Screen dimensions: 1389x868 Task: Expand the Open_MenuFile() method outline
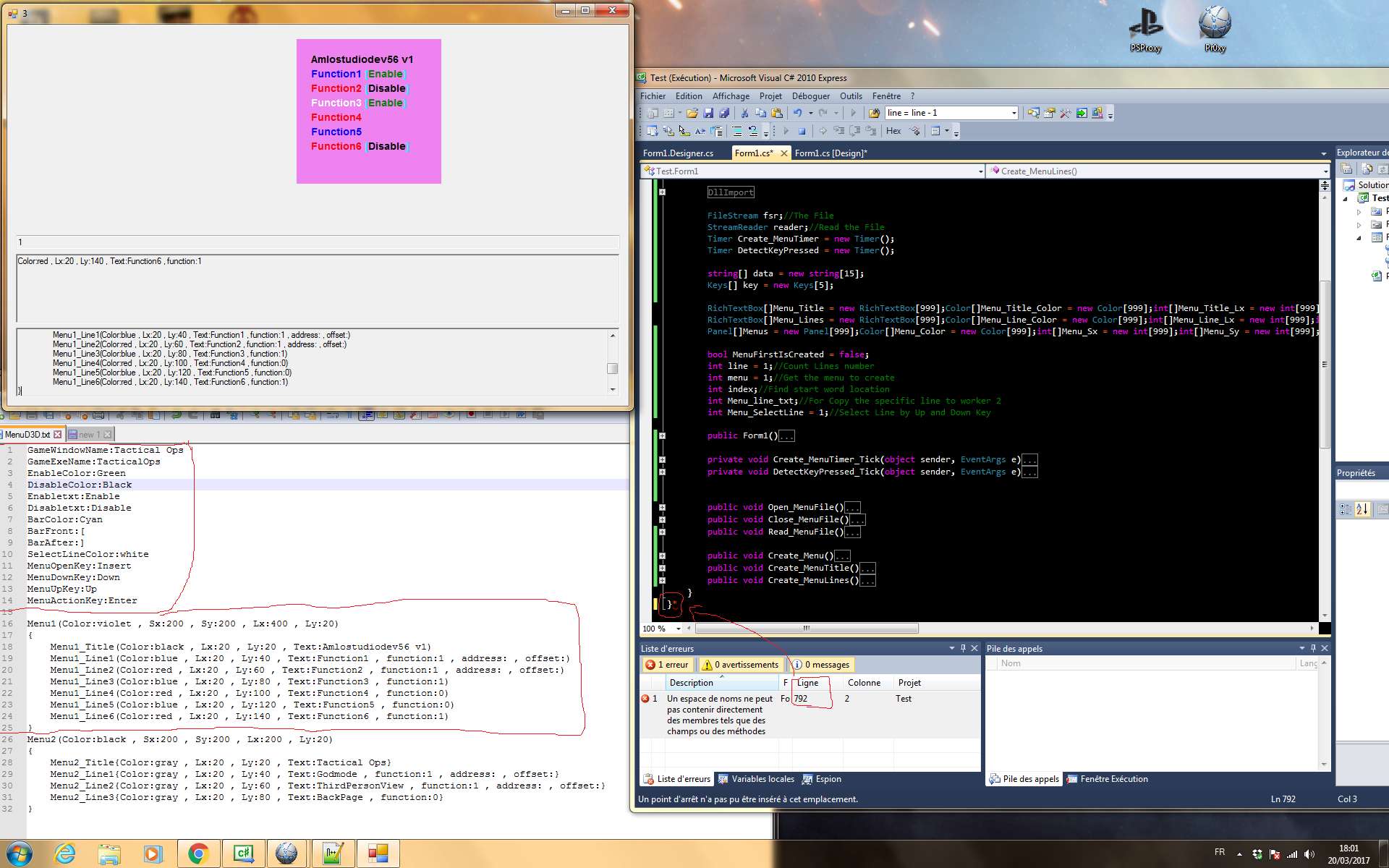[662, 507]
